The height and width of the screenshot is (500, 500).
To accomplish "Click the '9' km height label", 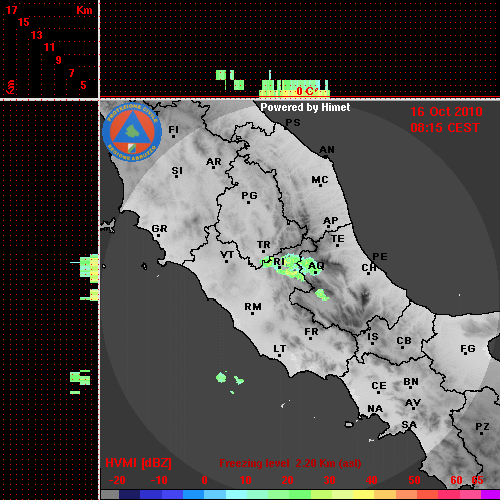I will pyautogui.click(x=59, y=60).
